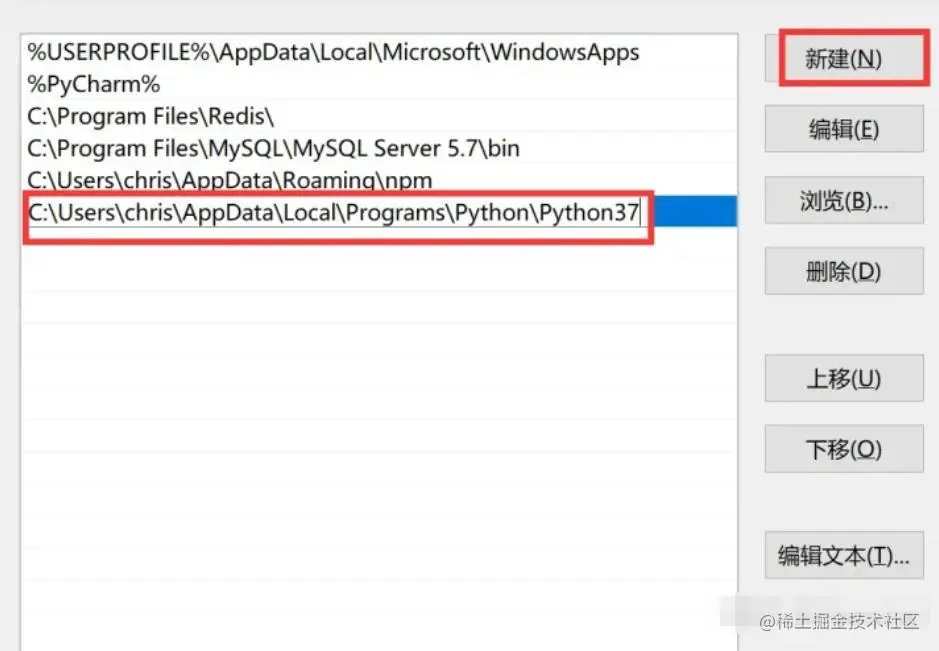Viewport: 939px width, 651px height.
Task: Click the 编辑(E) button
Action: tap(844, 129)
